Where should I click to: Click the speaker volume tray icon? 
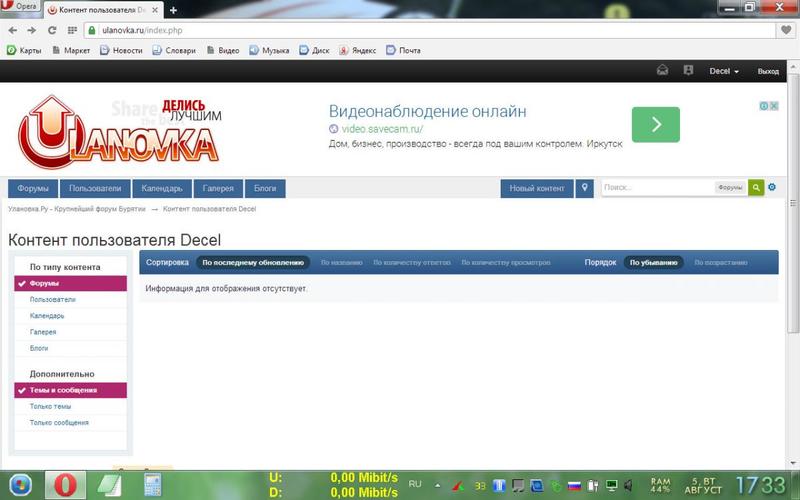click(x=629, y=485)
